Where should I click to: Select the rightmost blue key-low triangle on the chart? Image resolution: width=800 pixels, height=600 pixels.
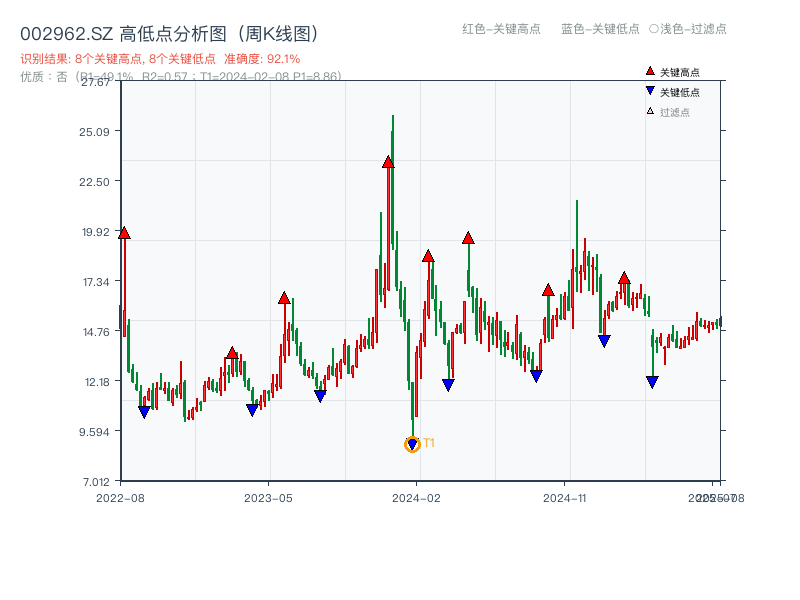(652, 381)
